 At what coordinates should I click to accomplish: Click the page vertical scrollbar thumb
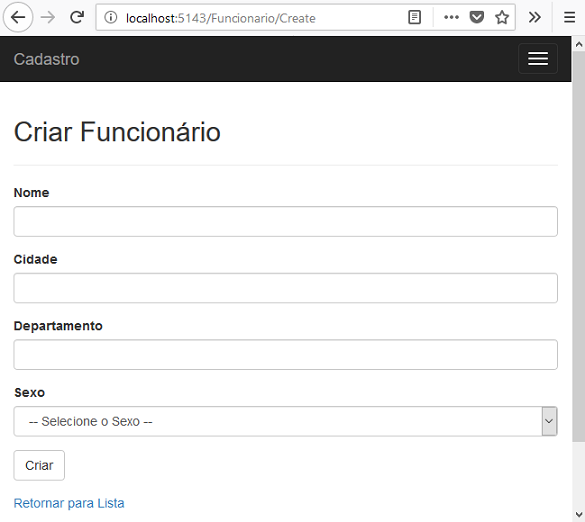coord(579,247)
